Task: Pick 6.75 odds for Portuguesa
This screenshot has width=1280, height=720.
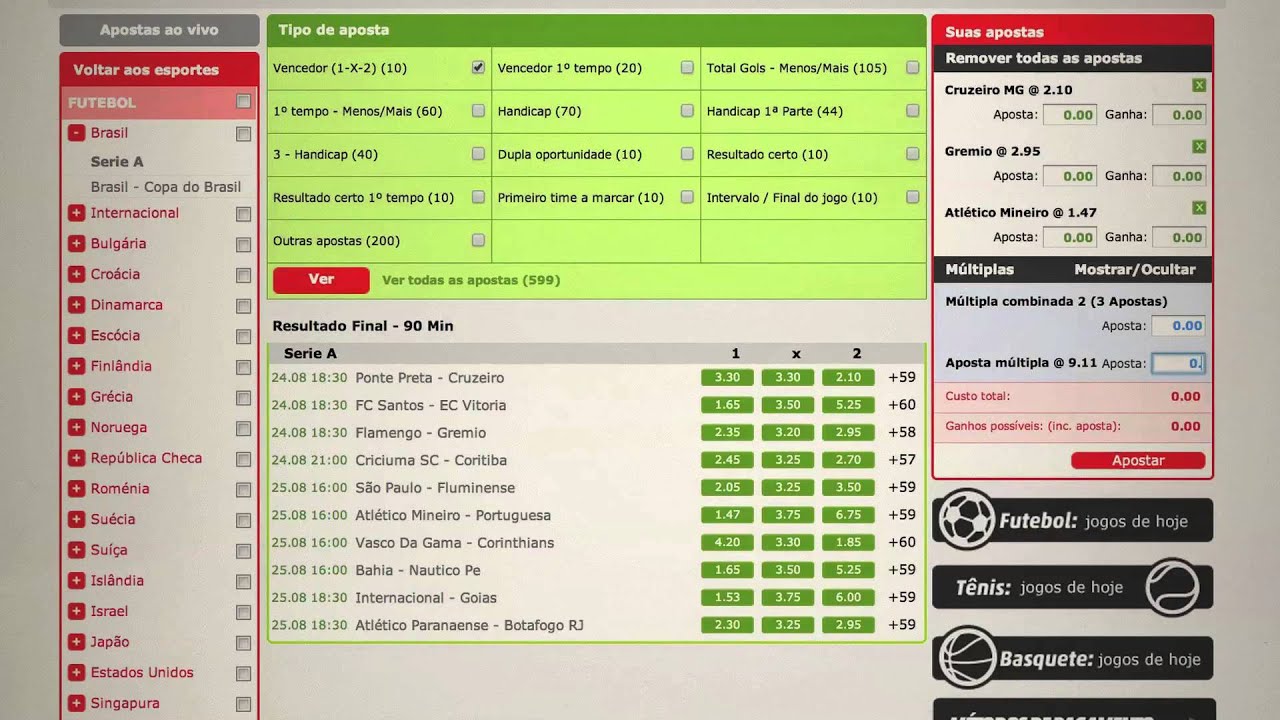Action: point(848,515)
